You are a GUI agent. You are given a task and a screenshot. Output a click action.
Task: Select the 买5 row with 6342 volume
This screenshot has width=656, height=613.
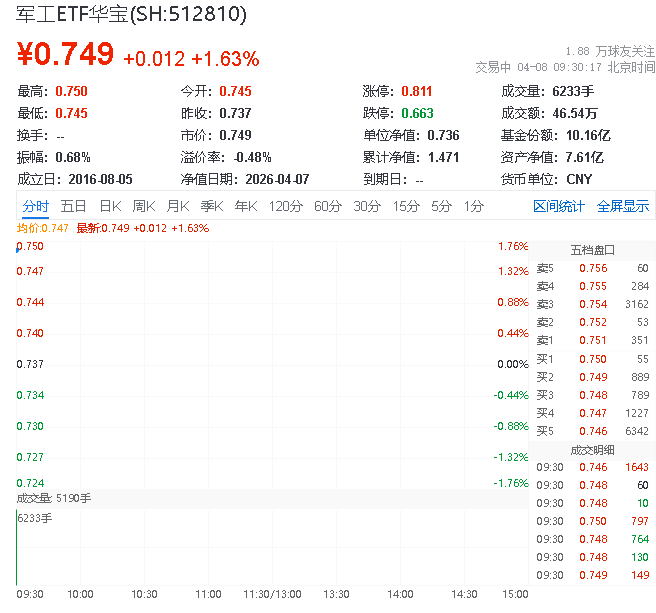tap(592, 431)
